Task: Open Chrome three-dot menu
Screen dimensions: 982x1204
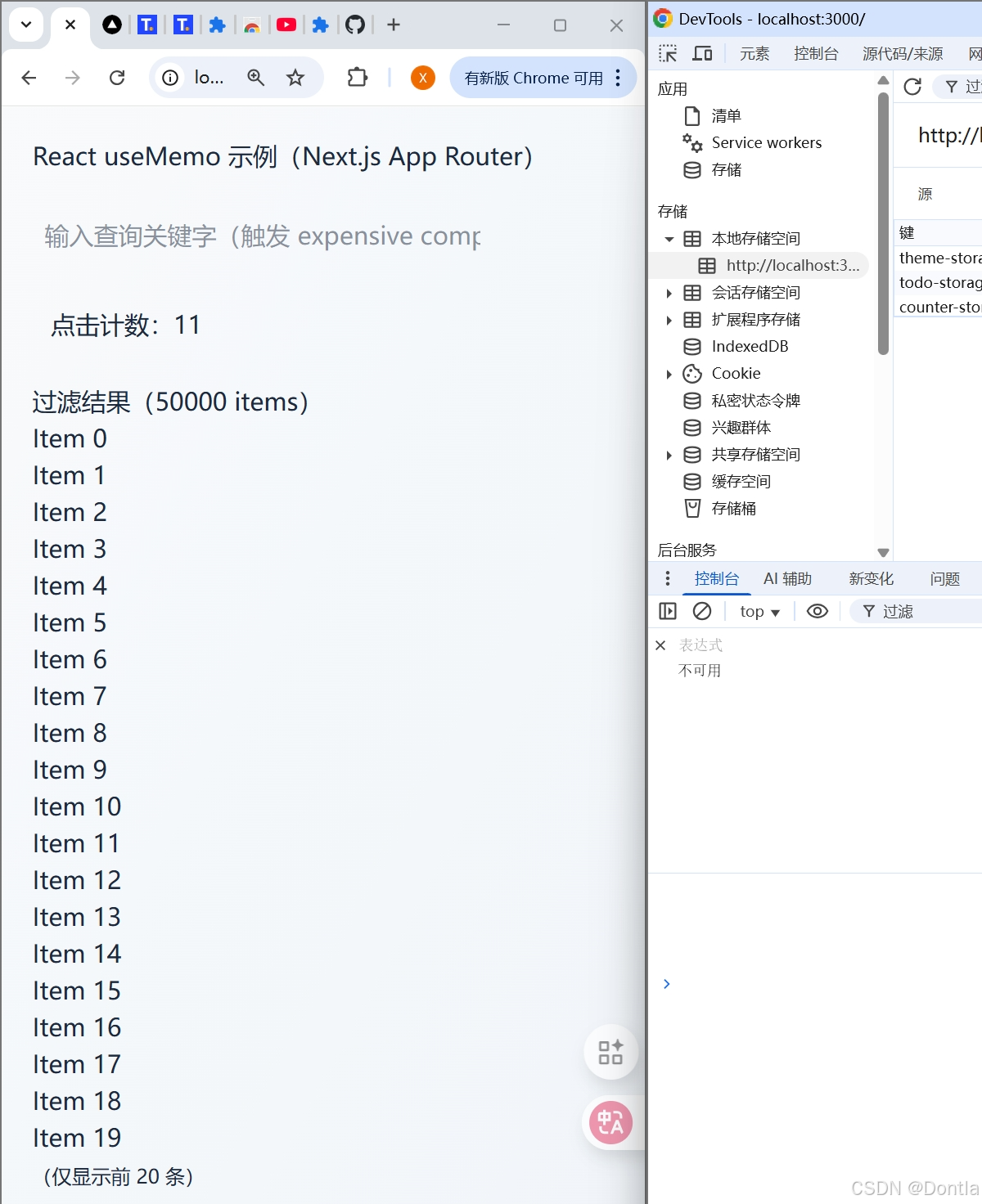Action: coord(618,78)
